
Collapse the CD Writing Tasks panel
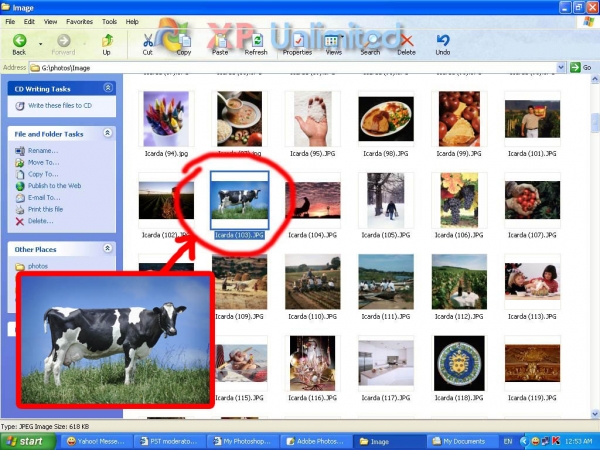[x=108, y=88]
